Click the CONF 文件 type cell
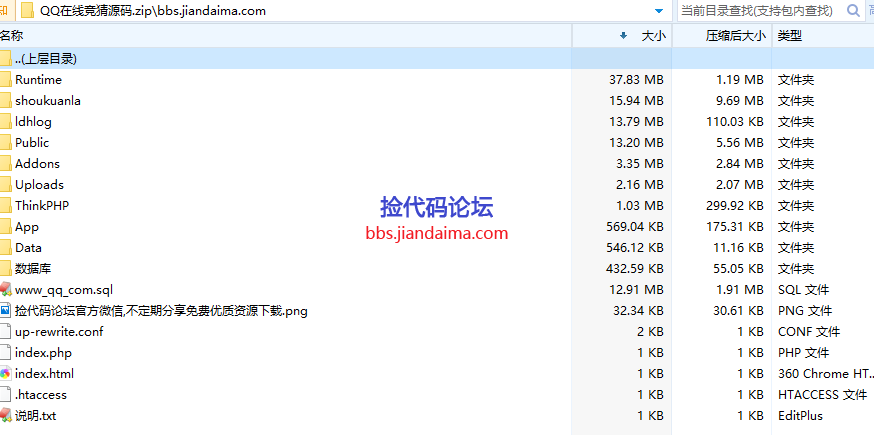874x435 pixels. 809,332
